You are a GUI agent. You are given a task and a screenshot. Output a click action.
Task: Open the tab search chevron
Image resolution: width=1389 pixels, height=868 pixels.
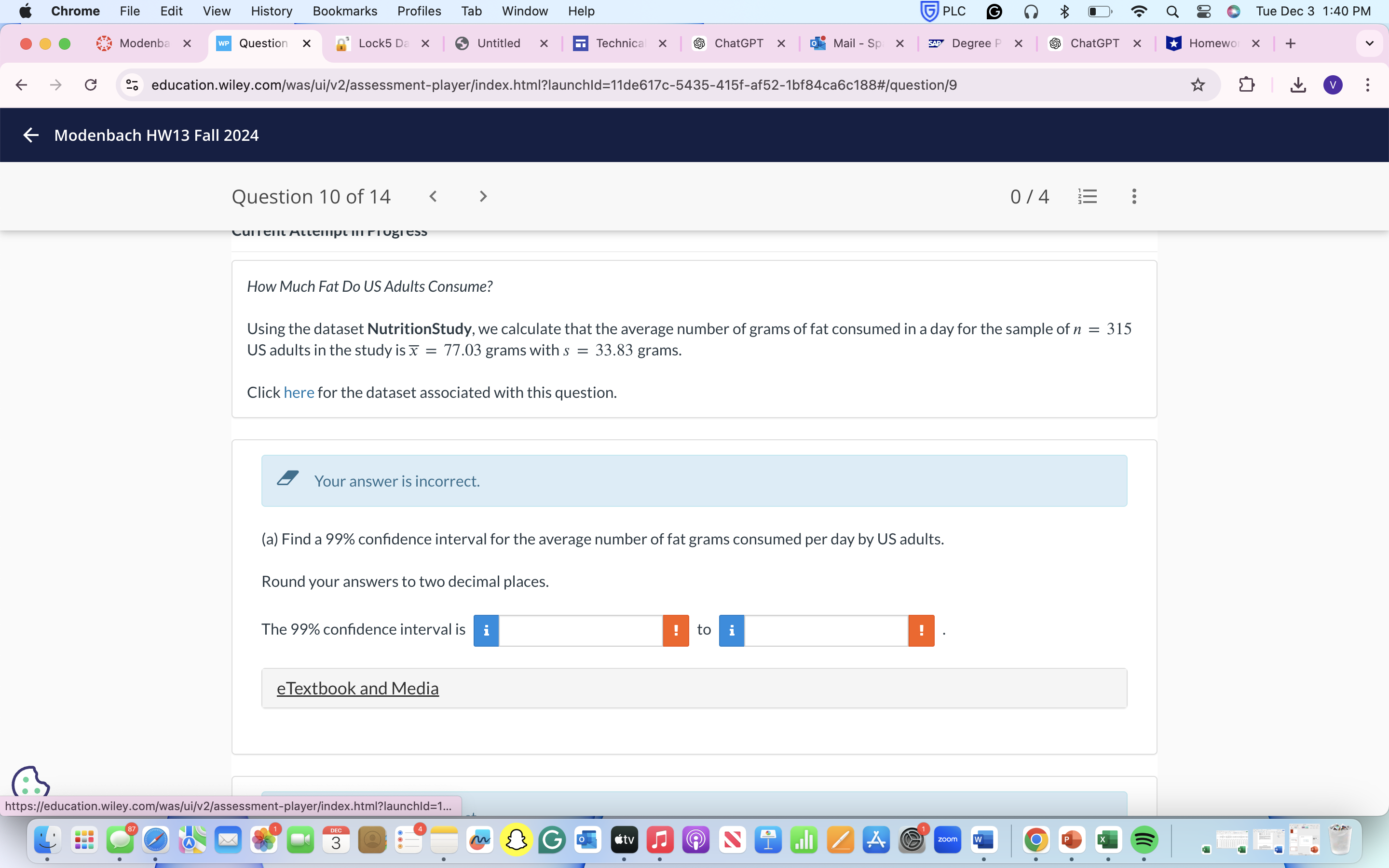click(1370, 43)
